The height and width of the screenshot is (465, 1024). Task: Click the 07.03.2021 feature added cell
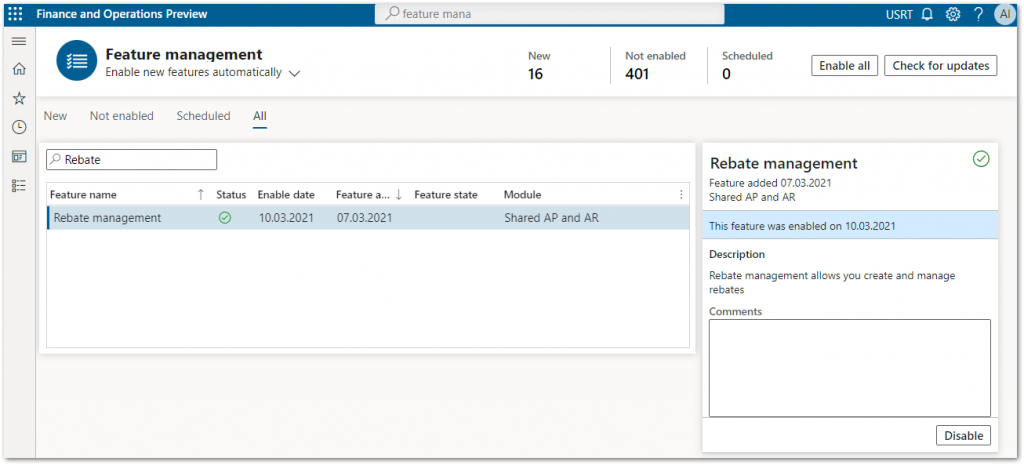tap(364, 218)
